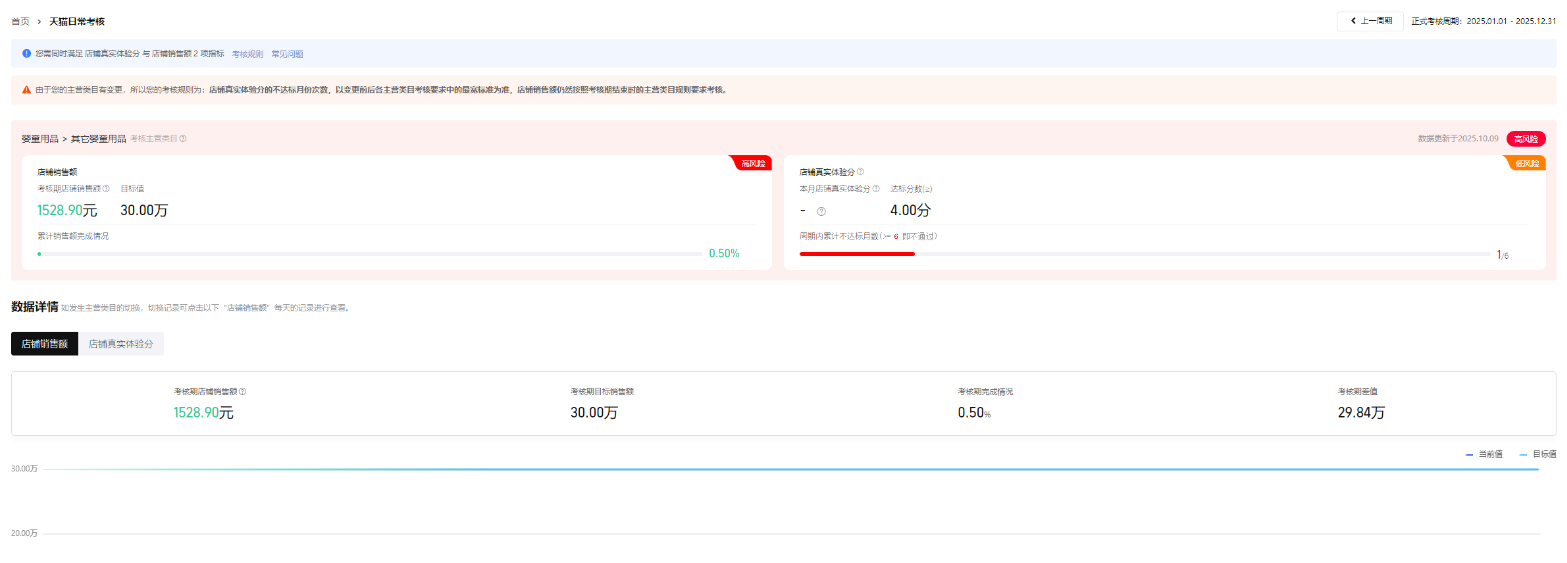Select the 店铺销售额 tab
The image size is (1567, 563).
click(x=44, y=343)
